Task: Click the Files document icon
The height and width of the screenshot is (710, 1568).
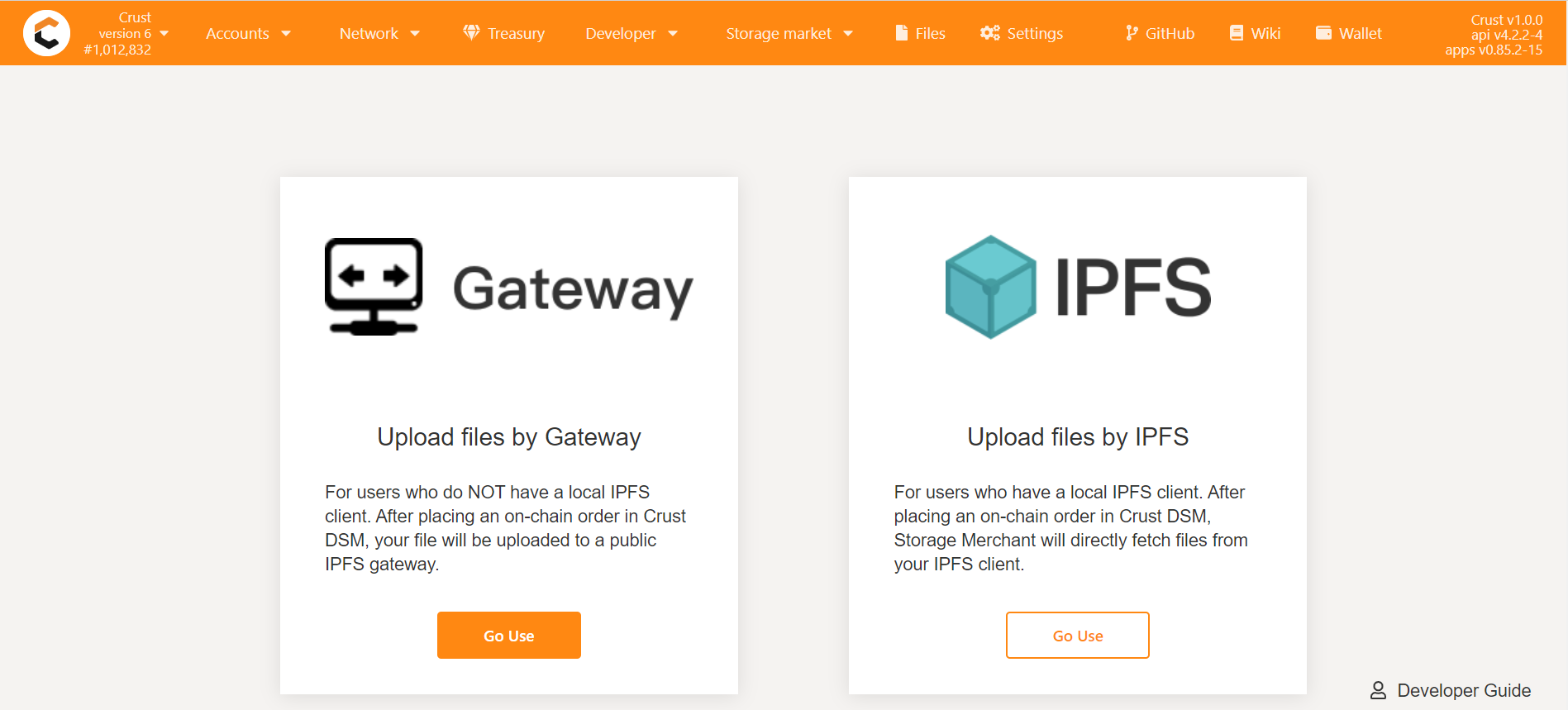Action: [902, 32]
